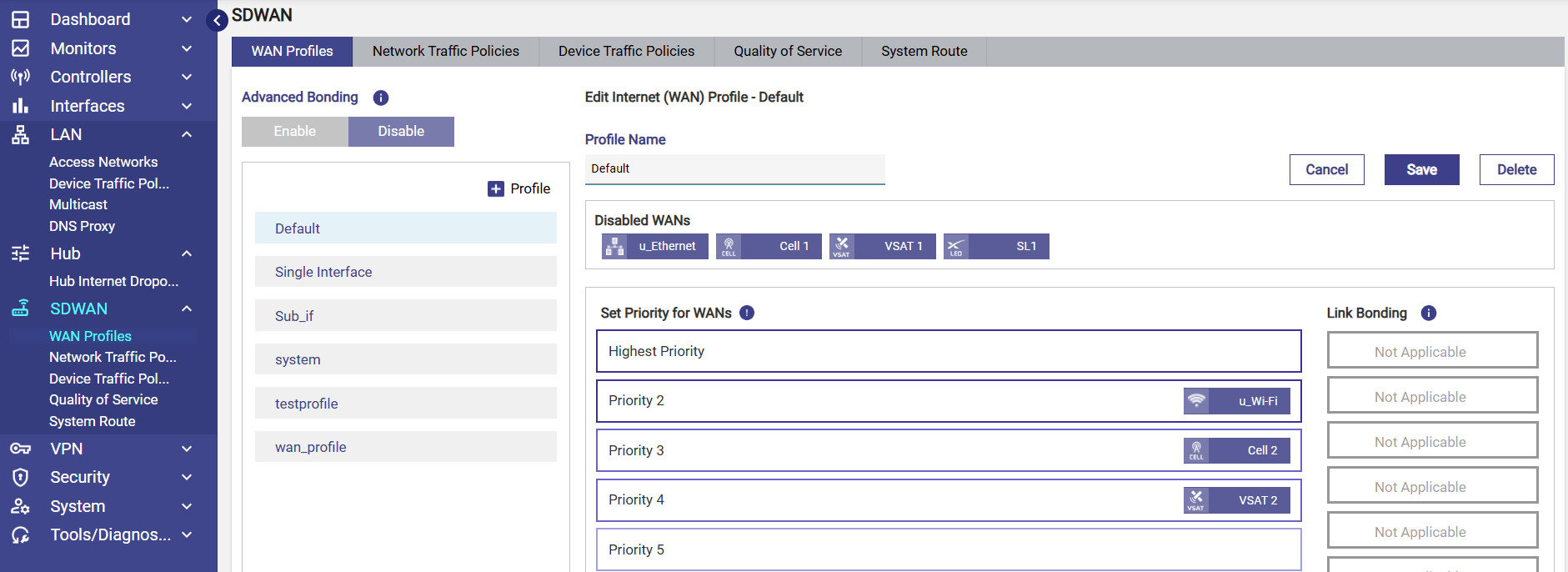
Task: Delete the Default profile
Action: [1516, 169]
